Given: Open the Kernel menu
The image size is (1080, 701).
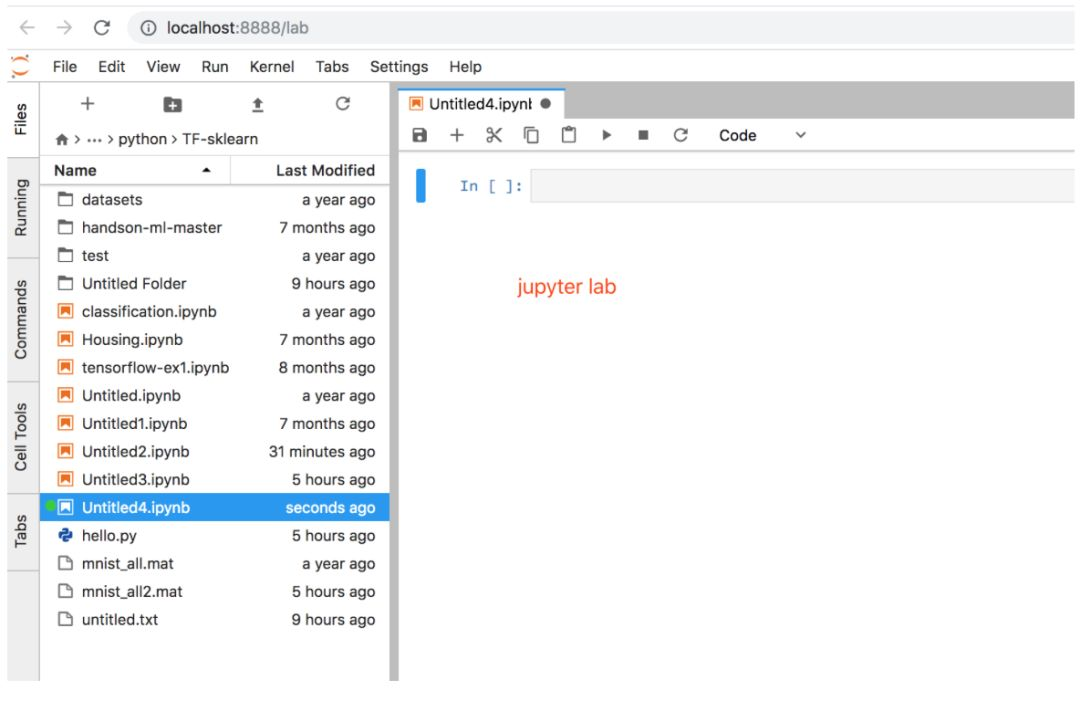Looking at the screenshot, I should 272,67.
